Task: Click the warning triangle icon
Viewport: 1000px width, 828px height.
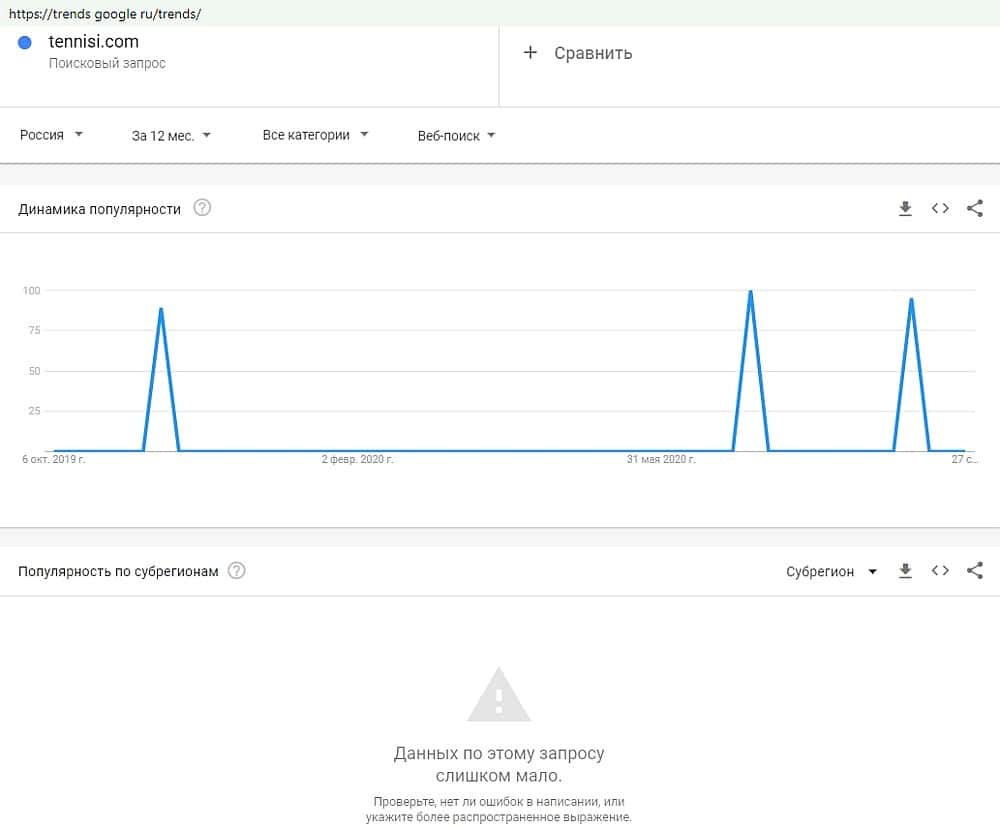Action: [x=499, y=695]
